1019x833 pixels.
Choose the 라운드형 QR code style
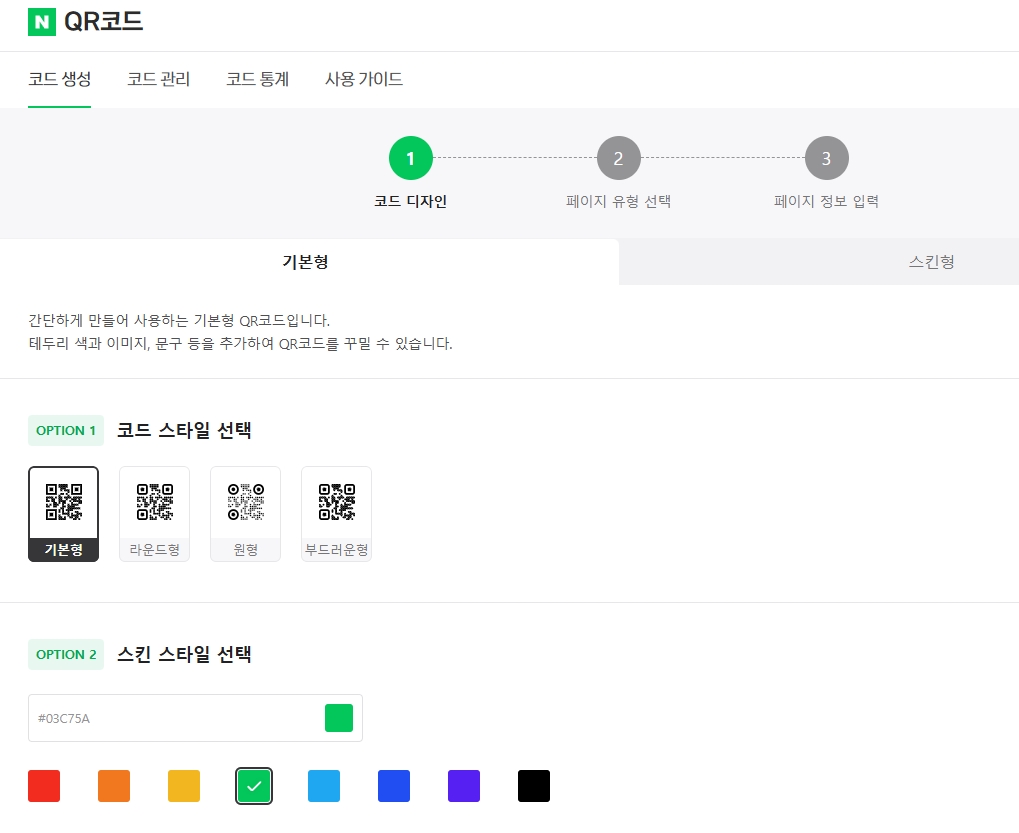155,514
